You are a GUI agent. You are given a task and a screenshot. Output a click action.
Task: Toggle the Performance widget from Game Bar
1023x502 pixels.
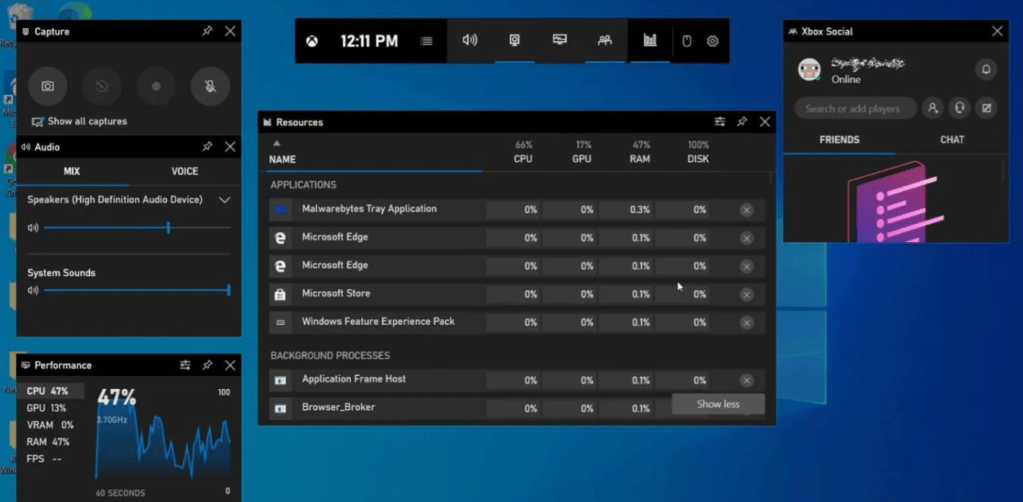(x=560, y=40)
